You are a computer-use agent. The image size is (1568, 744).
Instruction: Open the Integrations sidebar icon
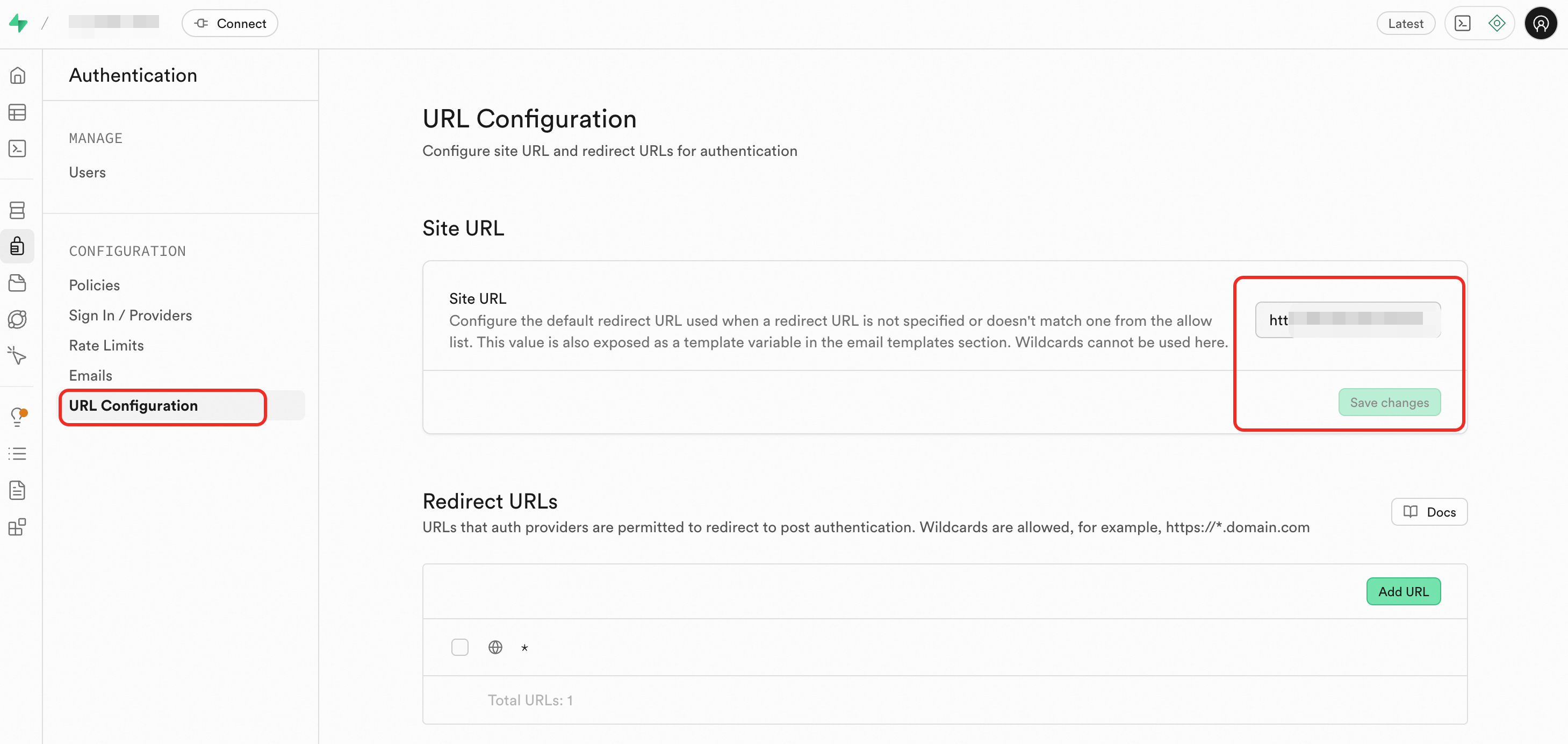point(17,527)
